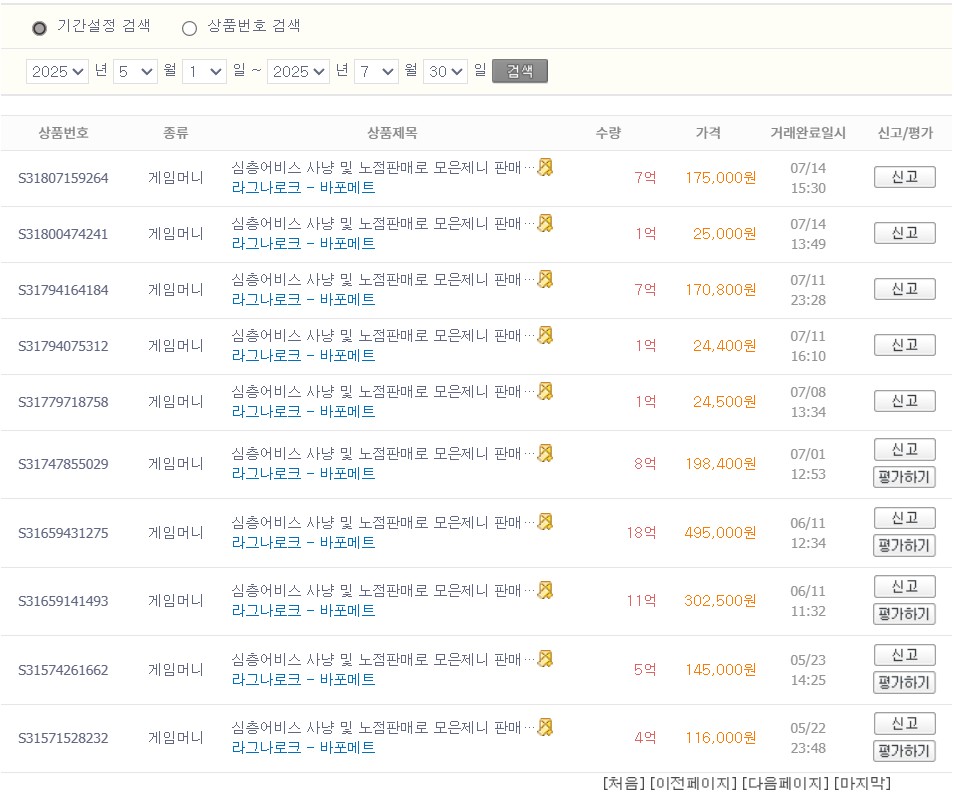This screenshot has width=954, height=808.
Task: Click the badge icon on the 18억 listing
Action: [x=544, y=521]
